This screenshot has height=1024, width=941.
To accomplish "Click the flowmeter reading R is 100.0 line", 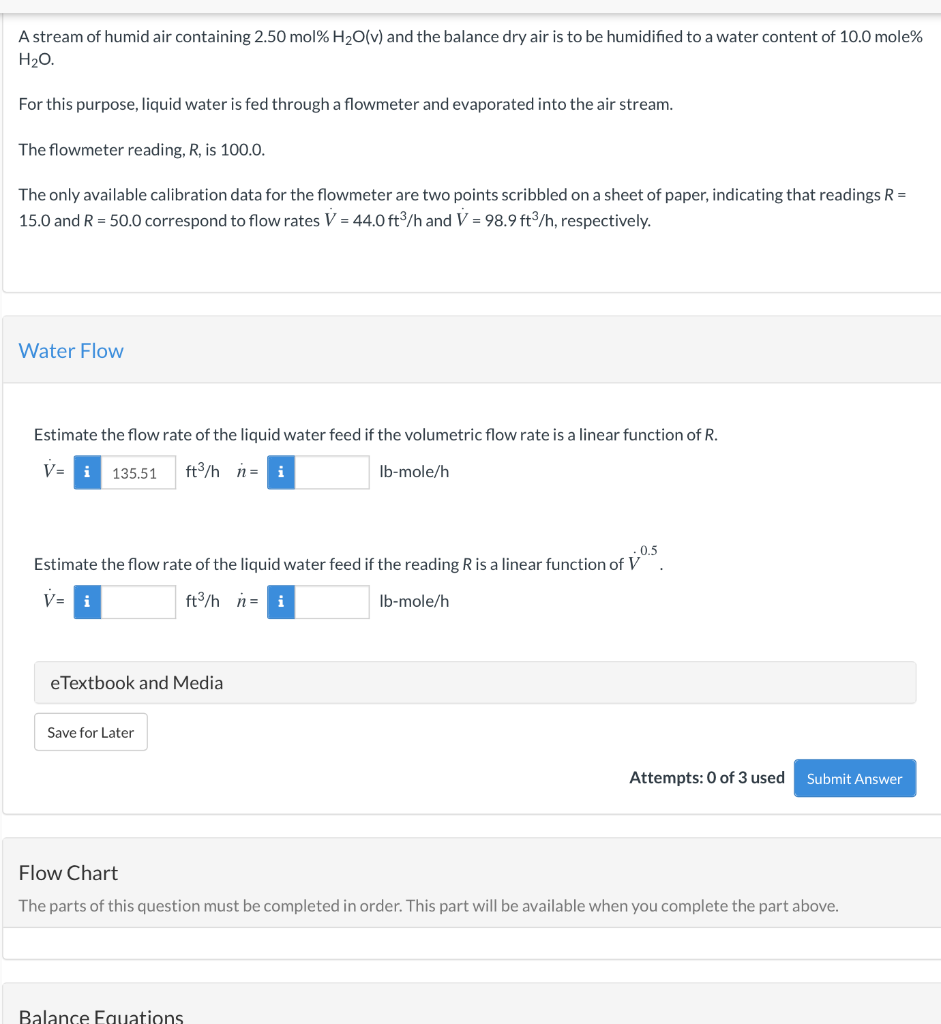I will click(142, 149).
